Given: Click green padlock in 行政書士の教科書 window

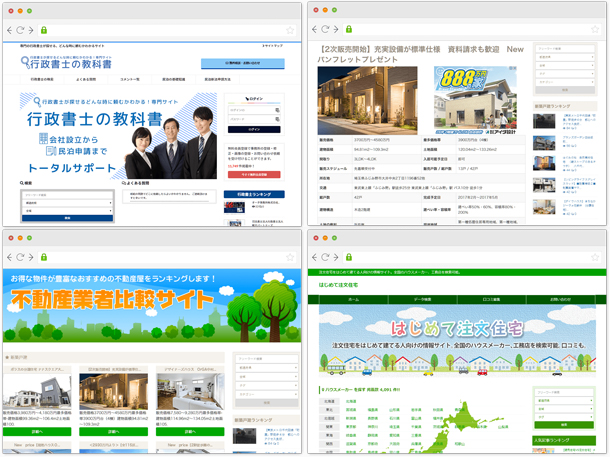Looking at the screenshot, I should coord(44,30).
